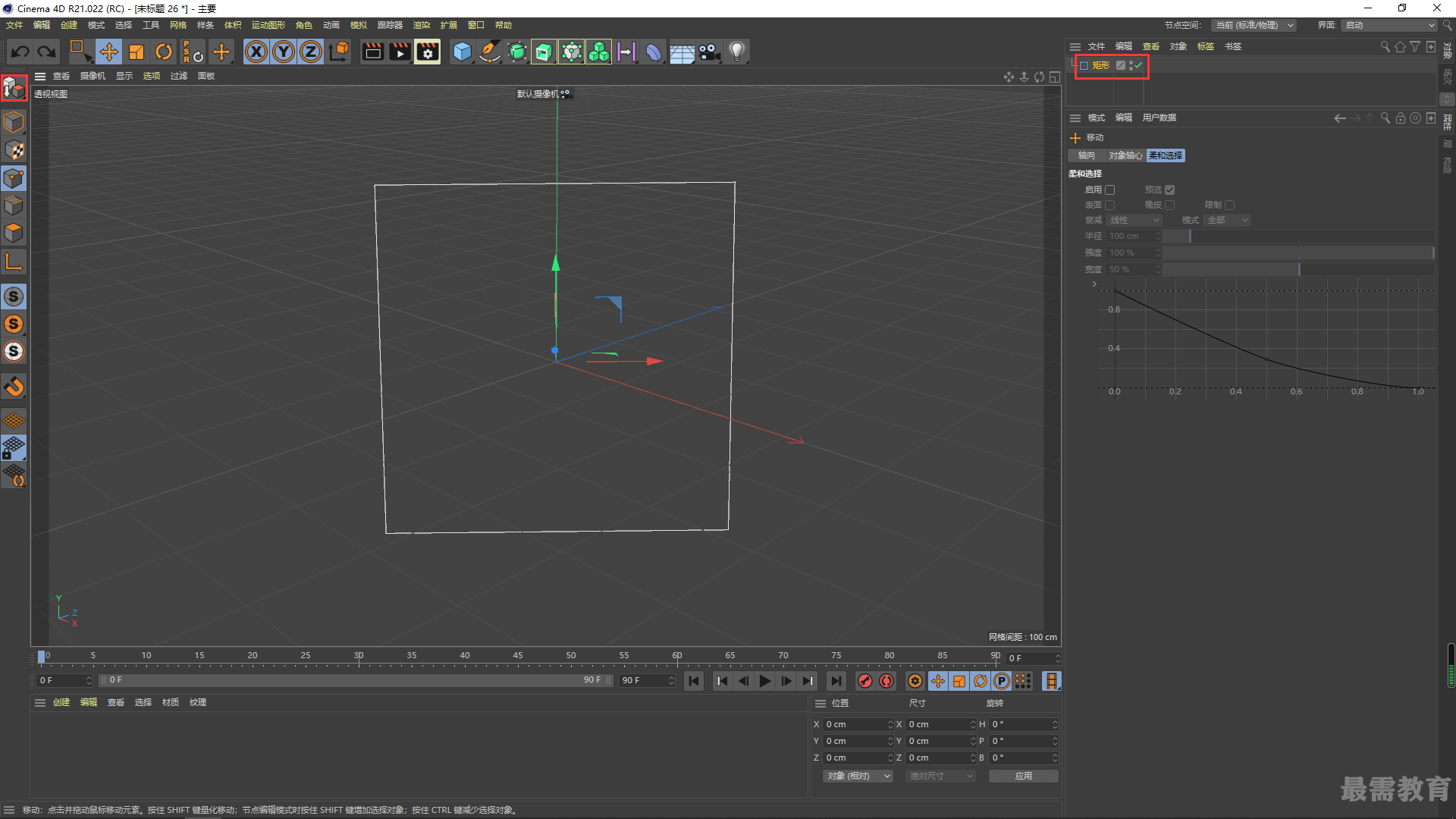Image resolution: width=1456 pixels, height=819 pixels.
Task: Switch to edges mode in sidebar
Action: point(14,206)
